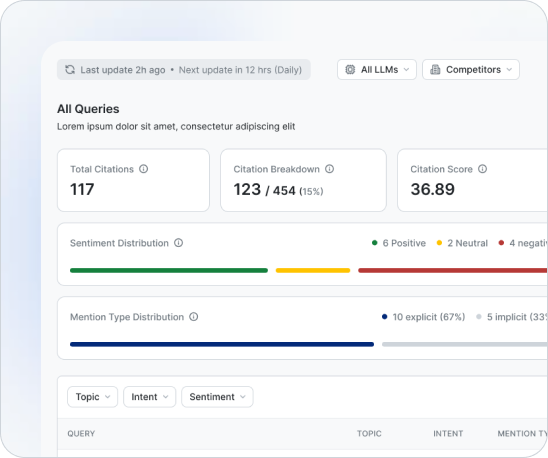Click the dark blue explicit mentions bar
The height and width of the screenshot is (458, 548).
tap(222, 344)
